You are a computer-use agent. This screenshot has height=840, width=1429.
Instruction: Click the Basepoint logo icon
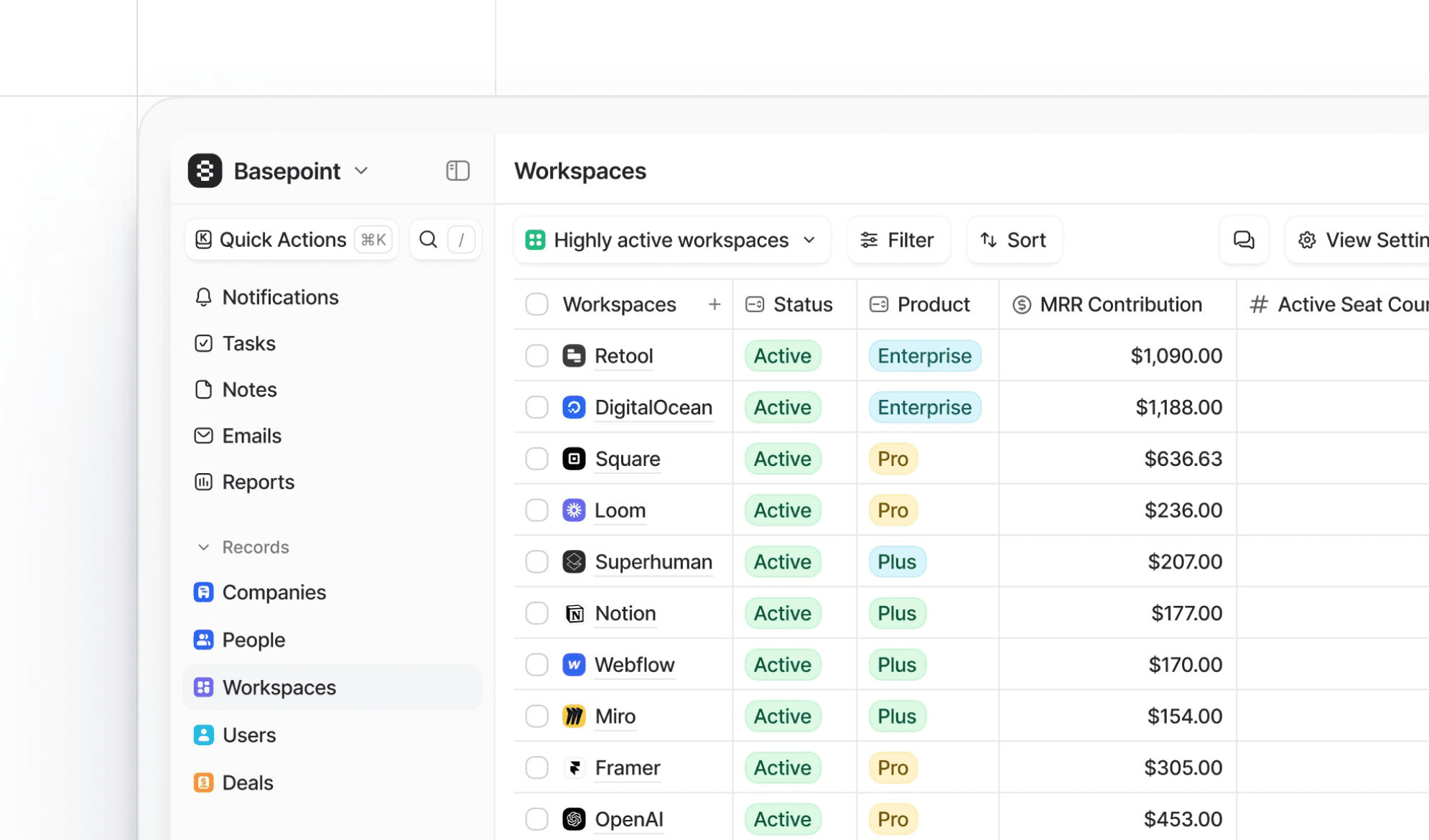[x=205, y=171]
